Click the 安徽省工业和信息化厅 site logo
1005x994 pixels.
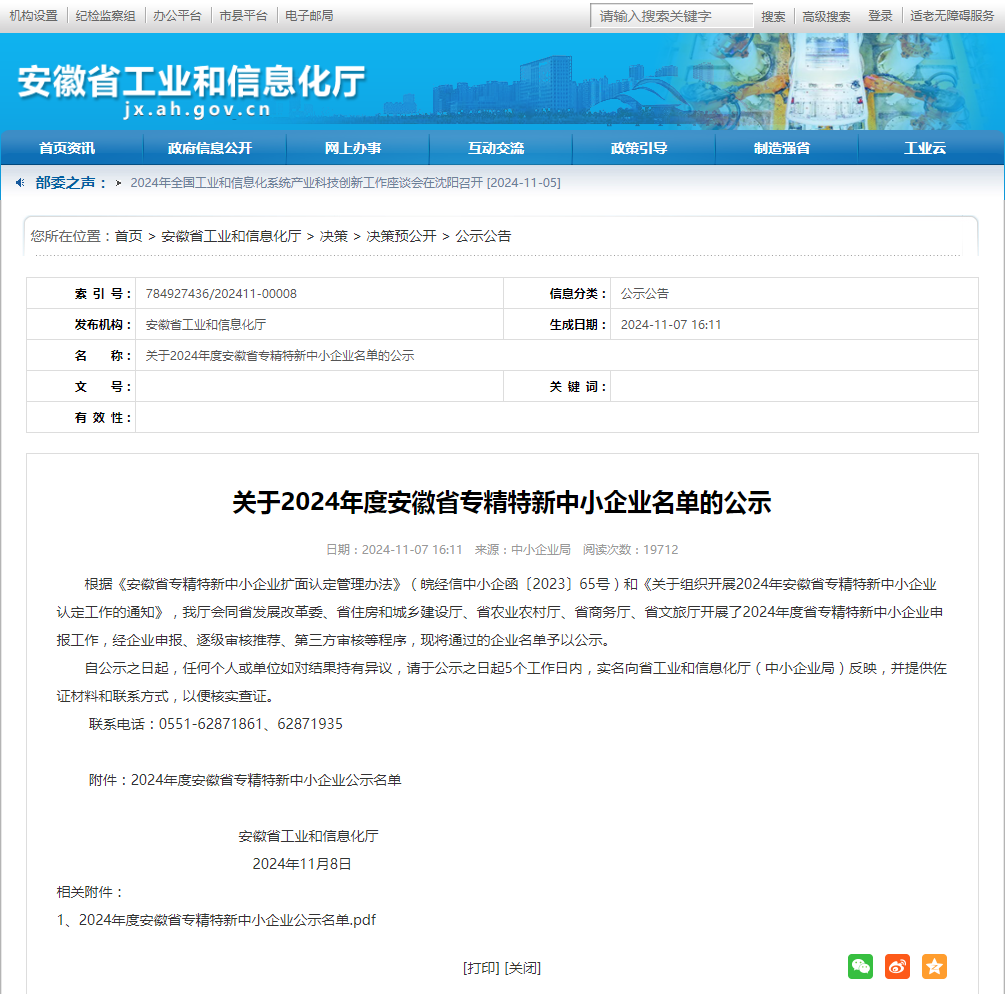click(x=191, y=90)
